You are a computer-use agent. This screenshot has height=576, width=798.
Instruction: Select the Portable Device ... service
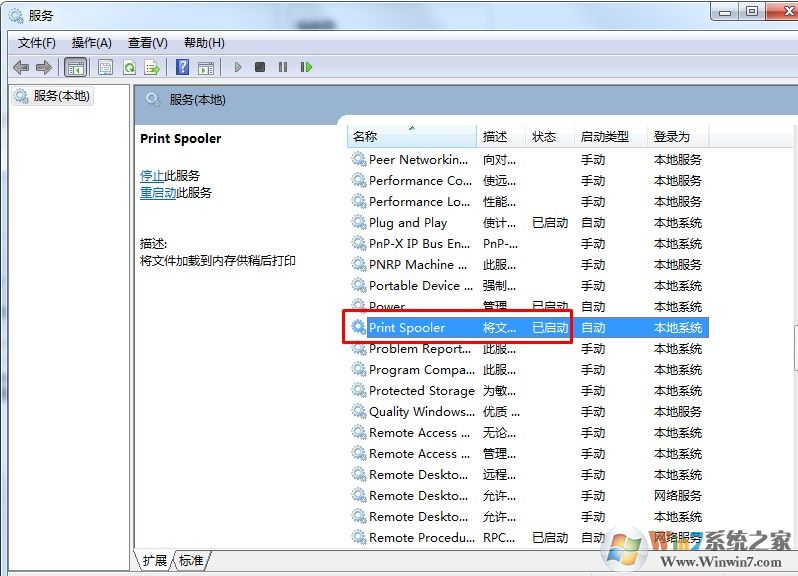click(528, 285)
